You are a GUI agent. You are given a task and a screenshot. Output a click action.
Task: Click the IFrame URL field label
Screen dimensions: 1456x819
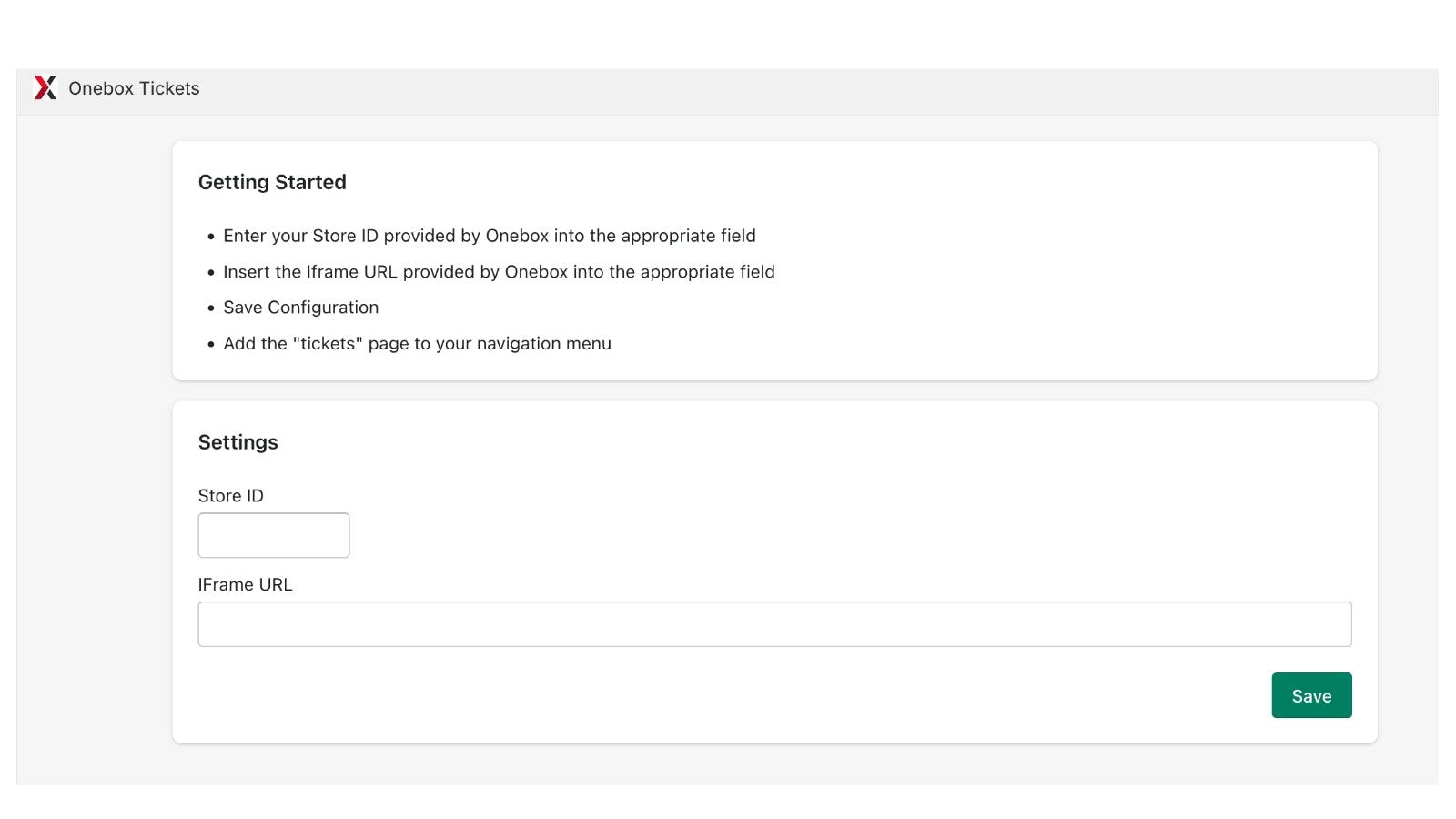(x=245, y=585)
